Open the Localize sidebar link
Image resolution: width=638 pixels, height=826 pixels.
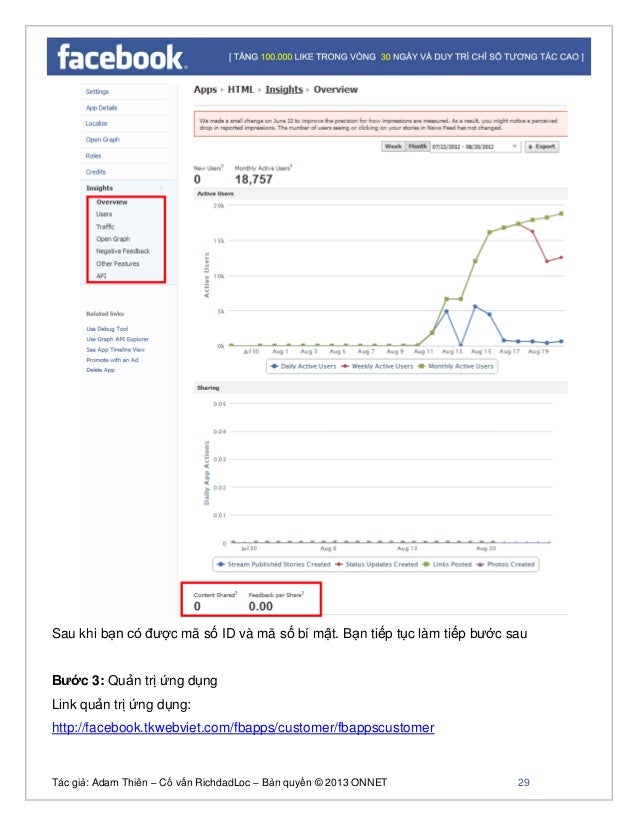click(96, 123)
